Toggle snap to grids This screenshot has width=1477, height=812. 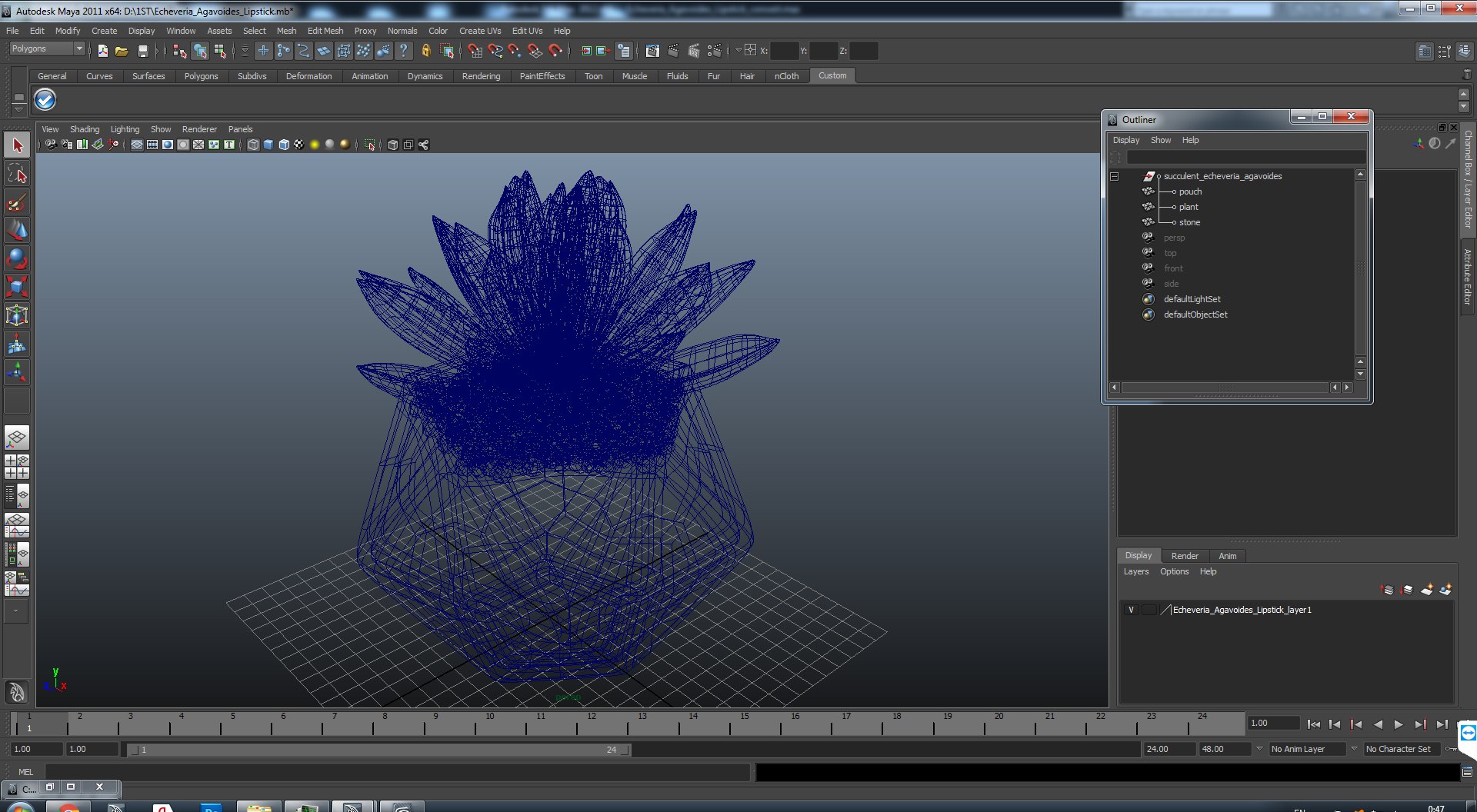475,51
